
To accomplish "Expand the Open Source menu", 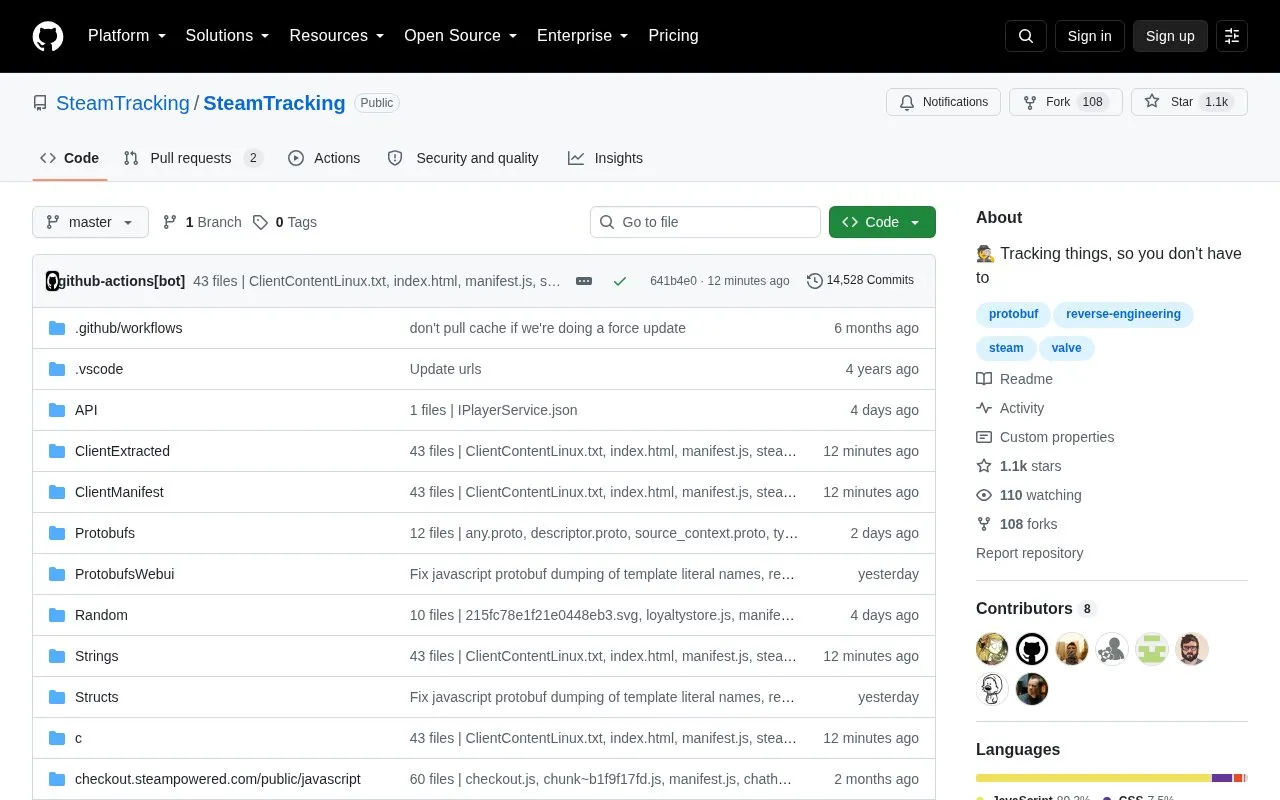I will click(461, 36).
